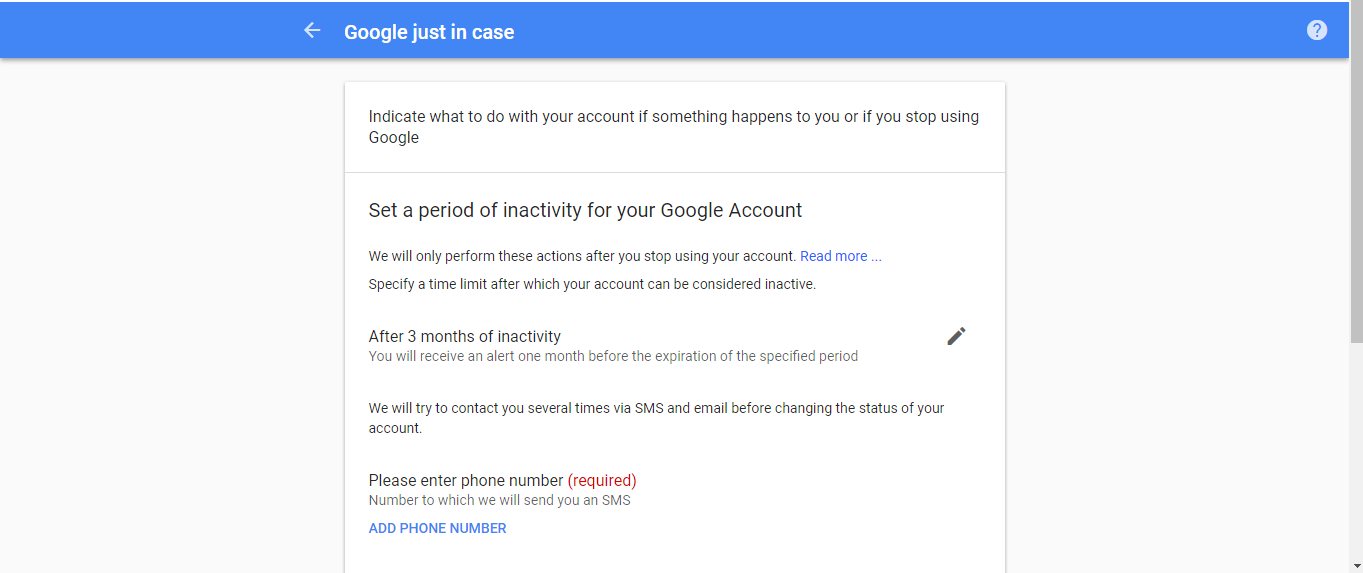This screenshot has height=573, width=1363.
Task: Select the "After 3 months of inactivity" setting
Action: click(x=465, y=337)
